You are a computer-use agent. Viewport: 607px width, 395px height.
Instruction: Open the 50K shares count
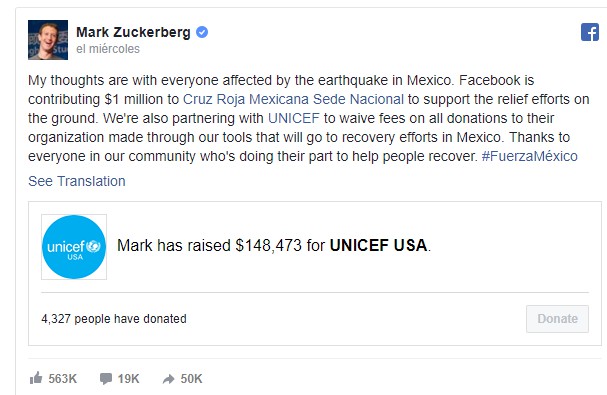[191, 378]
